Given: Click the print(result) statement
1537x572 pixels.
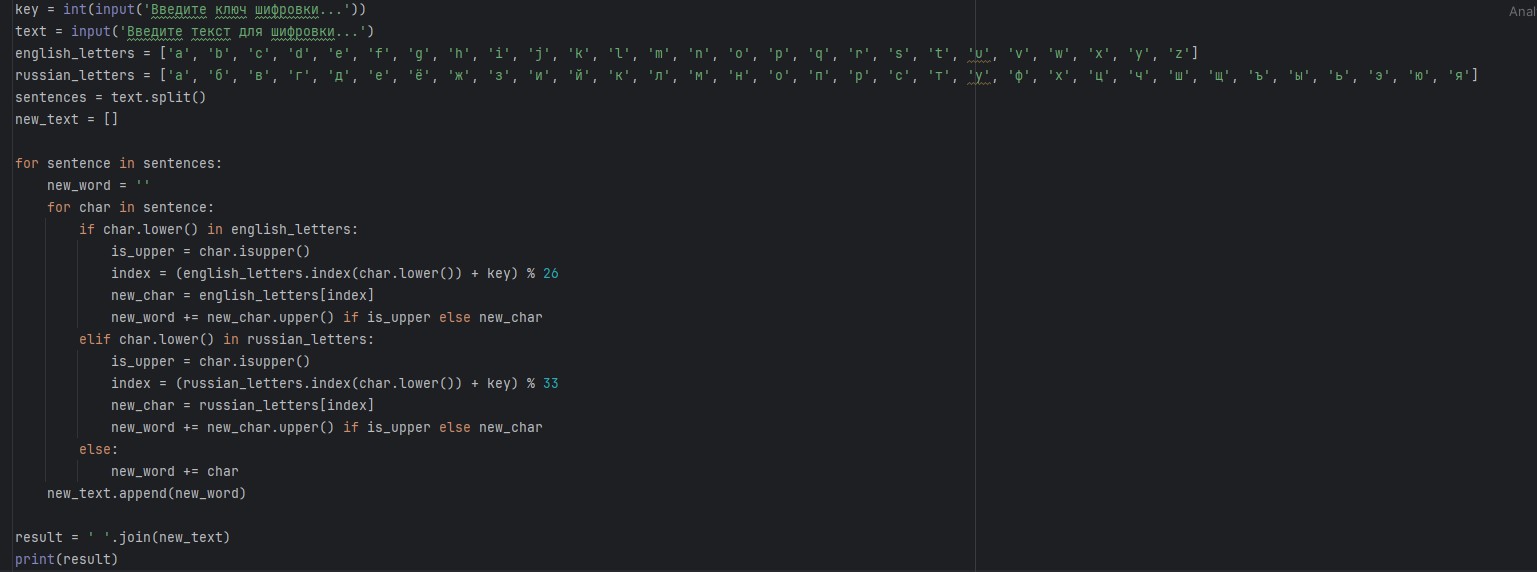Looking at the screenshot, I should 66,559.
